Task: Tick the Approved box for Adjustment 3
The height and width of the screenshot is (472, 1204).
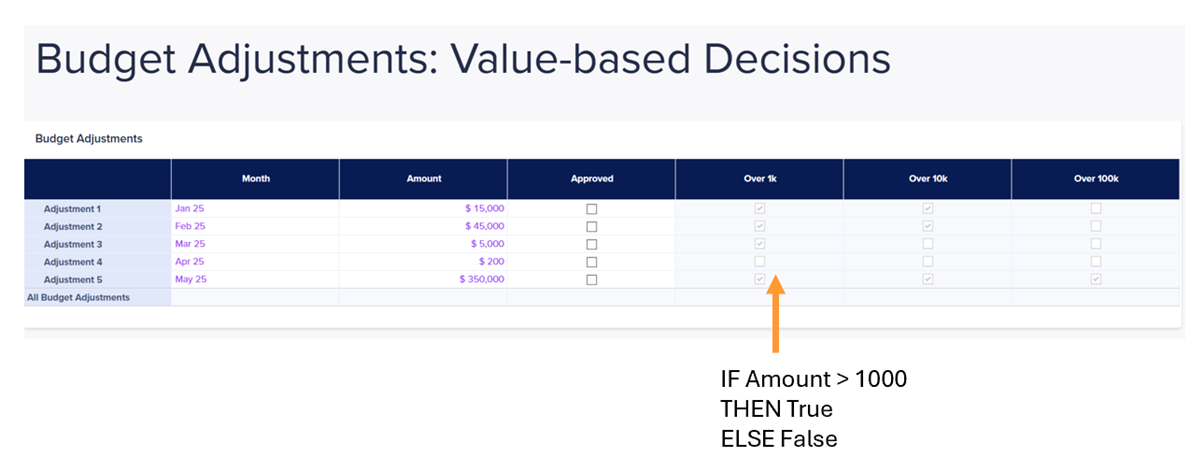Action: [591, 244]
